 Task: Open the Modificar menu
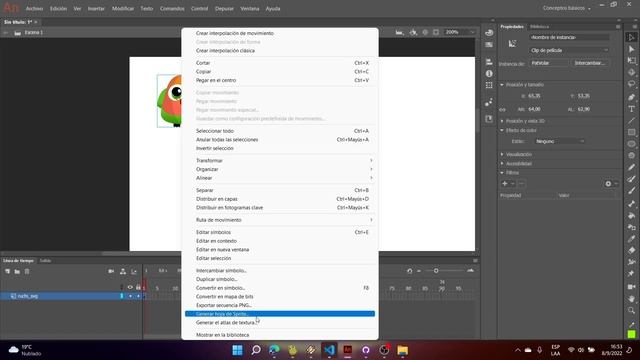[123, 8]
